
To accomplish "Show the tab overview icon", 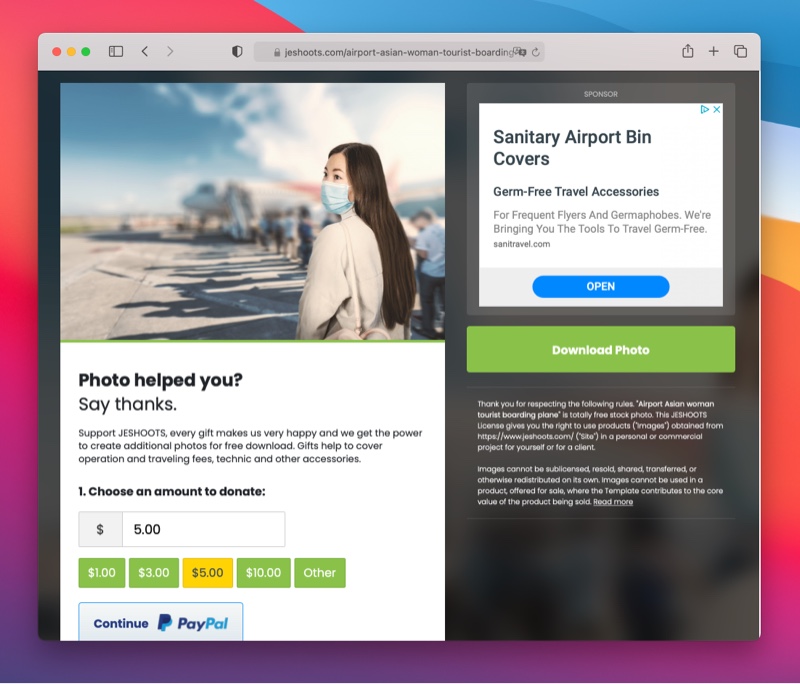I will pyautogui.click(x=740, y=51).
